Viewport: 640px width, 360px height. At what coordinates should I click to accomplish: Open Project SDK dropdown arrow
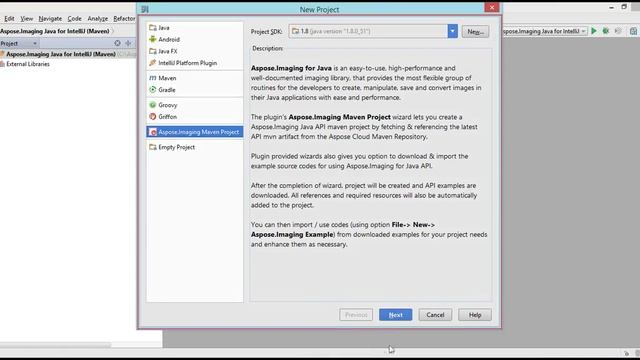pos(452,31)
